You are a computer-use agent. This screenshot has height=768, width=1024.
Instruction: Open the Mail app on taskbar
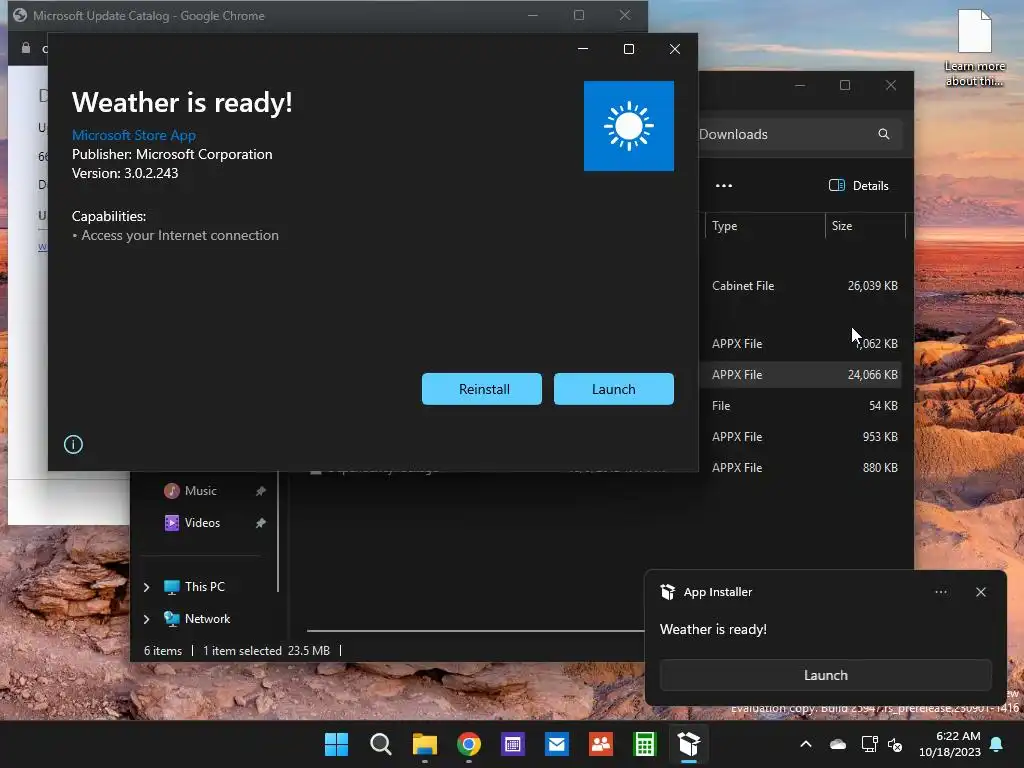click(557, 744)
